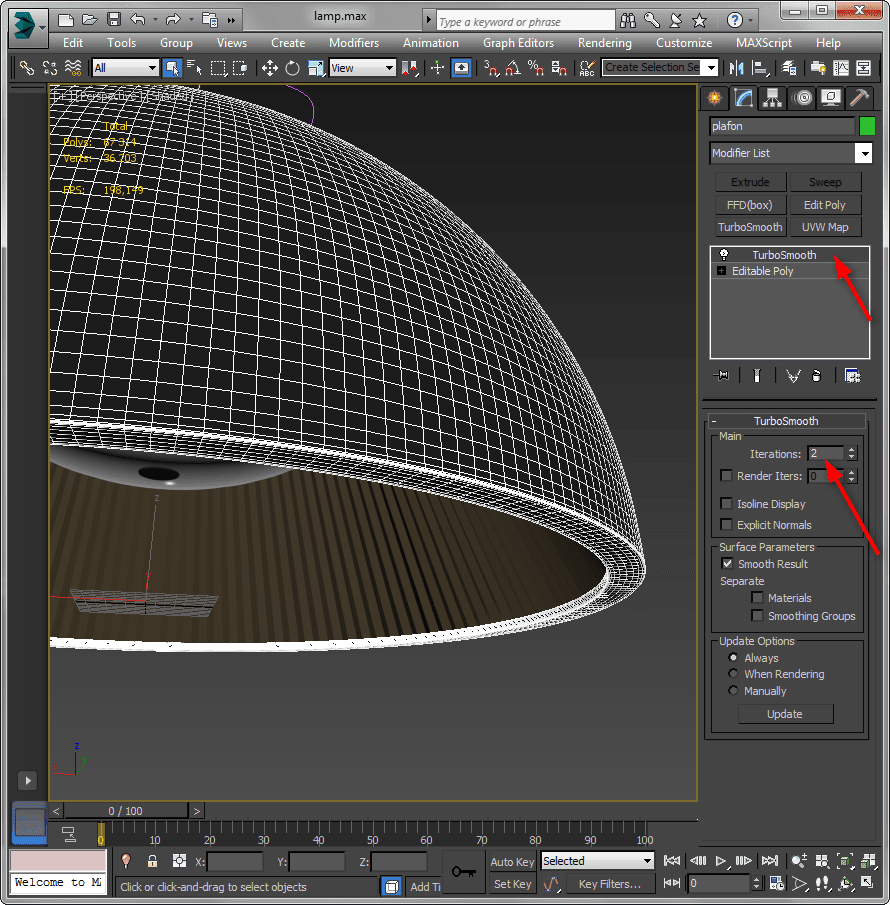
Task: Expand the Editable Poly stack entry
Action: [721, 271]
